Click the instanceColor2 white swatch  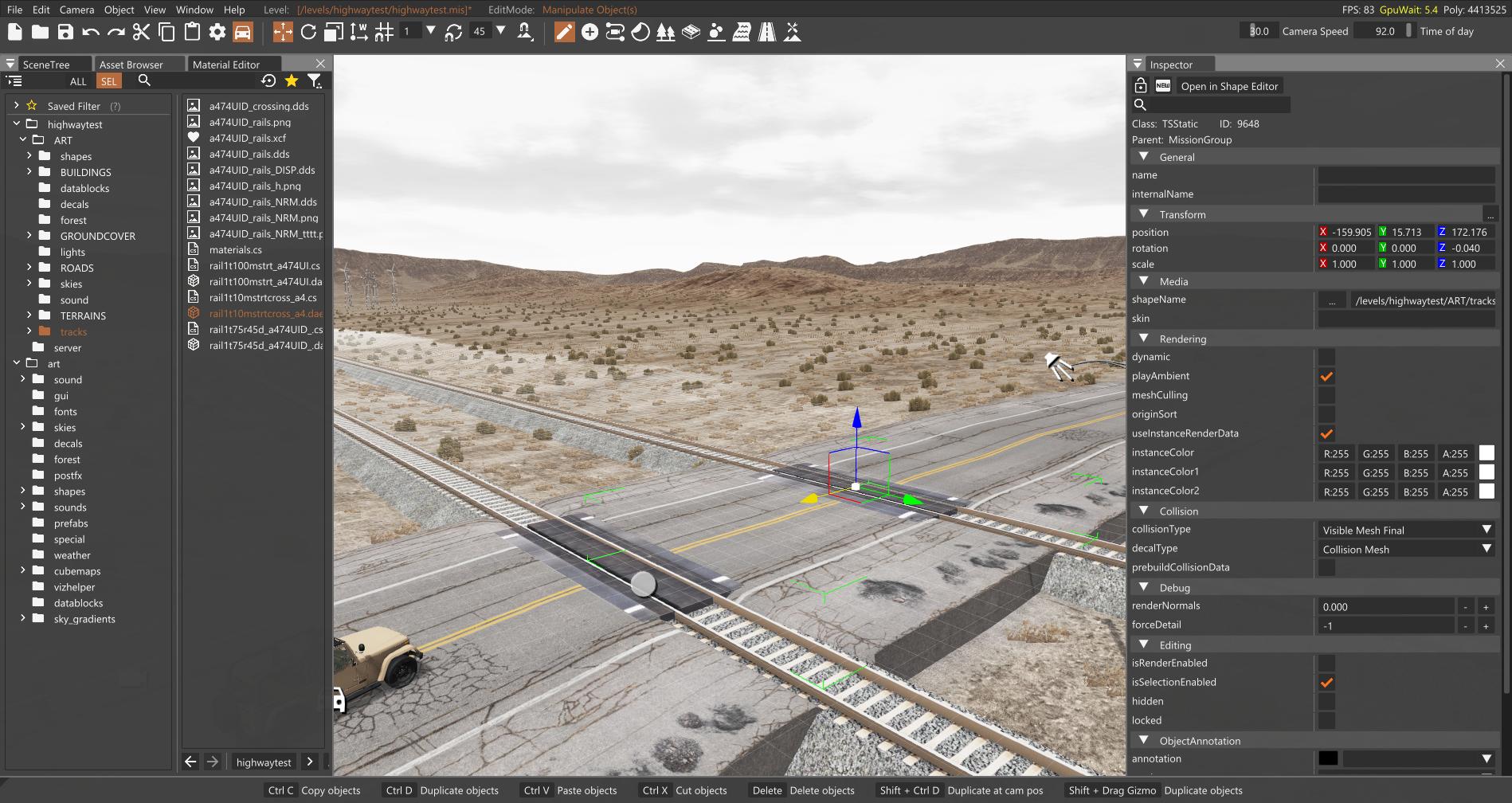click(x=1487, y=492)
